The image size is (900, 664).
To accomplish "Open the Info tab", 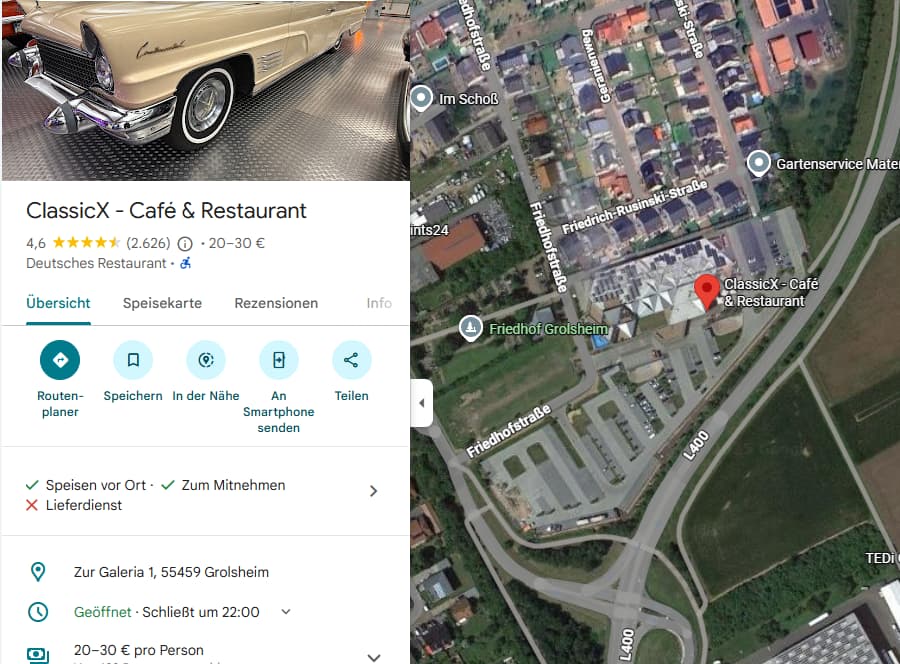I will pyautogui.click(x=379, y=303).
